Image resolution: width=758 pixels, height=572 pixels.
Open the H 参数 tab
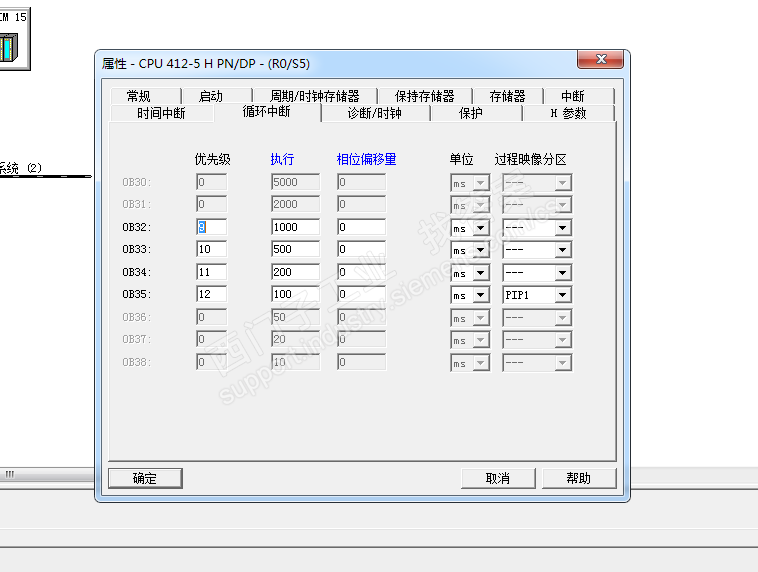coord(568,113)
